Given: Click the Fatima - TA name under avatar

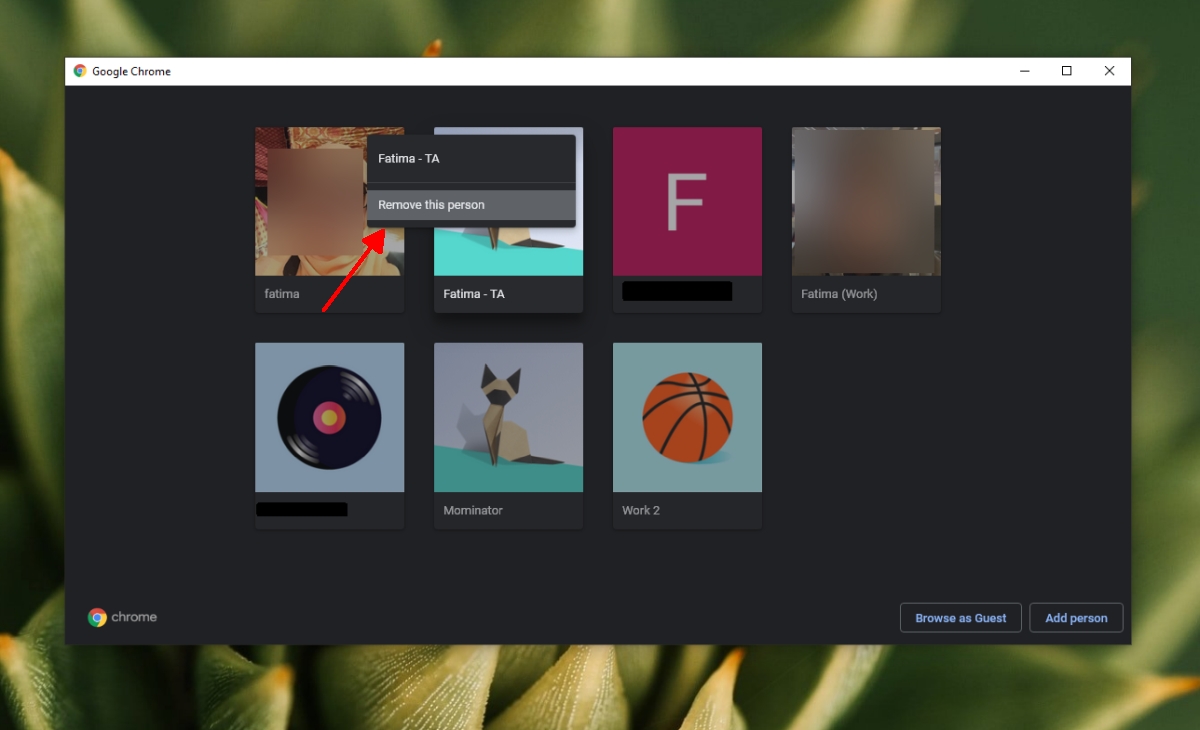Looking at the screenshot, I should tap(474, 294).
